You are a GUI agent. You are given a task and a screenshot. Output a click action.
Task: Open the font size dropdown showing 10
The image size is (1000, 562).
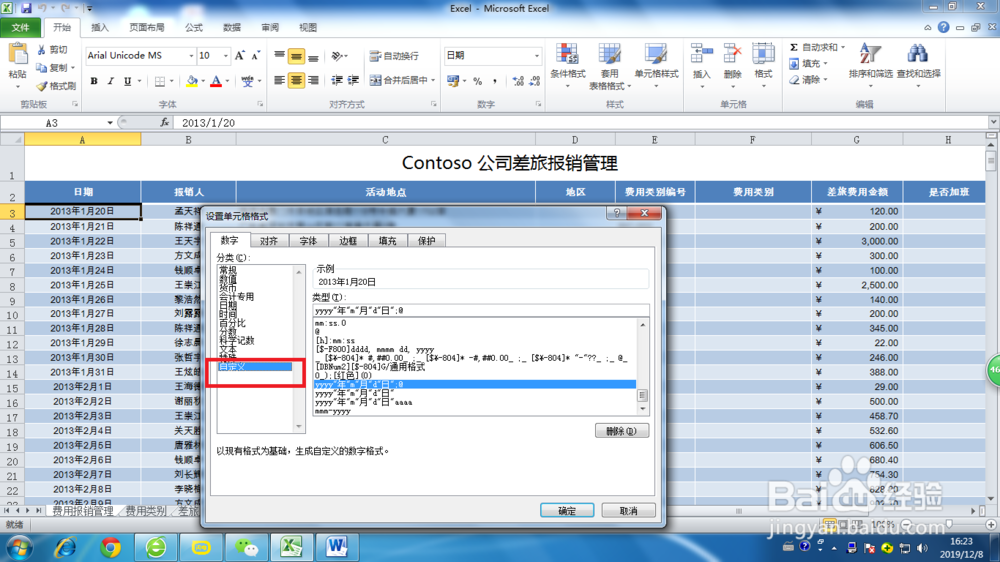click(225, 55)
